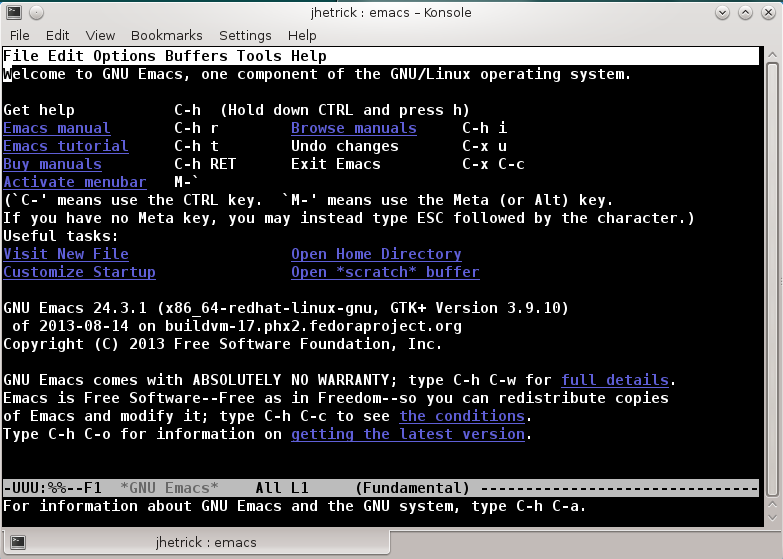
Task: Open the View menu
Action: [100, 35]
